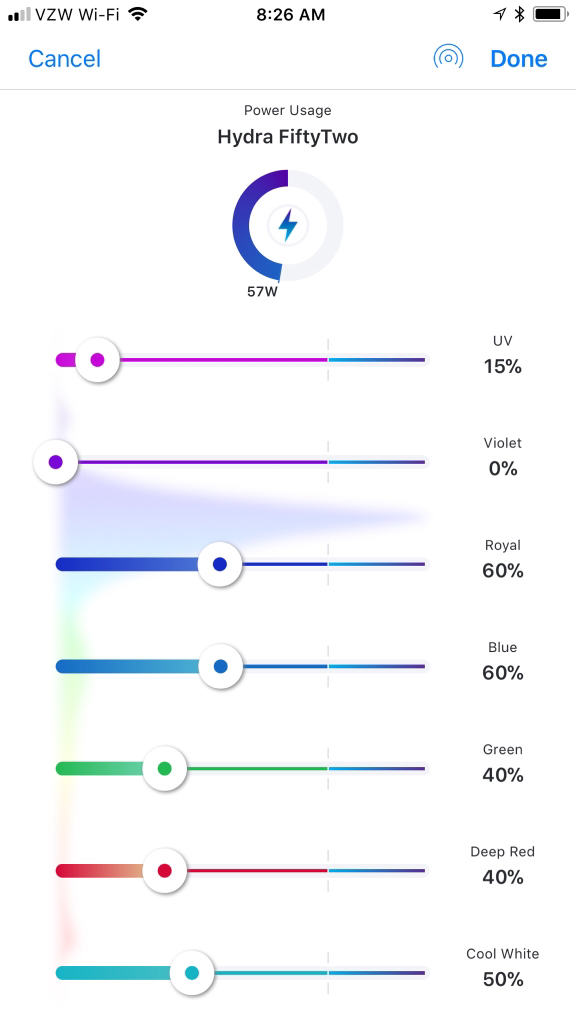Tap the Hydra FiftyTwo device title
576x1024 pixels.
pyautogui.click(x=288, y=137)
